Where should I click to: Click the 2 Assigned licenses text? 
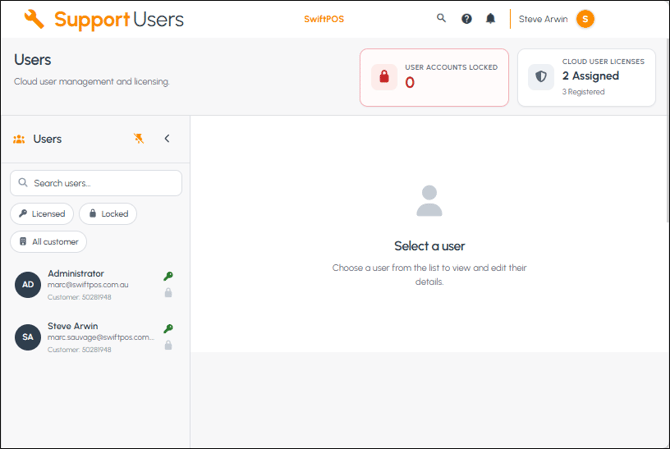(591, 76)
